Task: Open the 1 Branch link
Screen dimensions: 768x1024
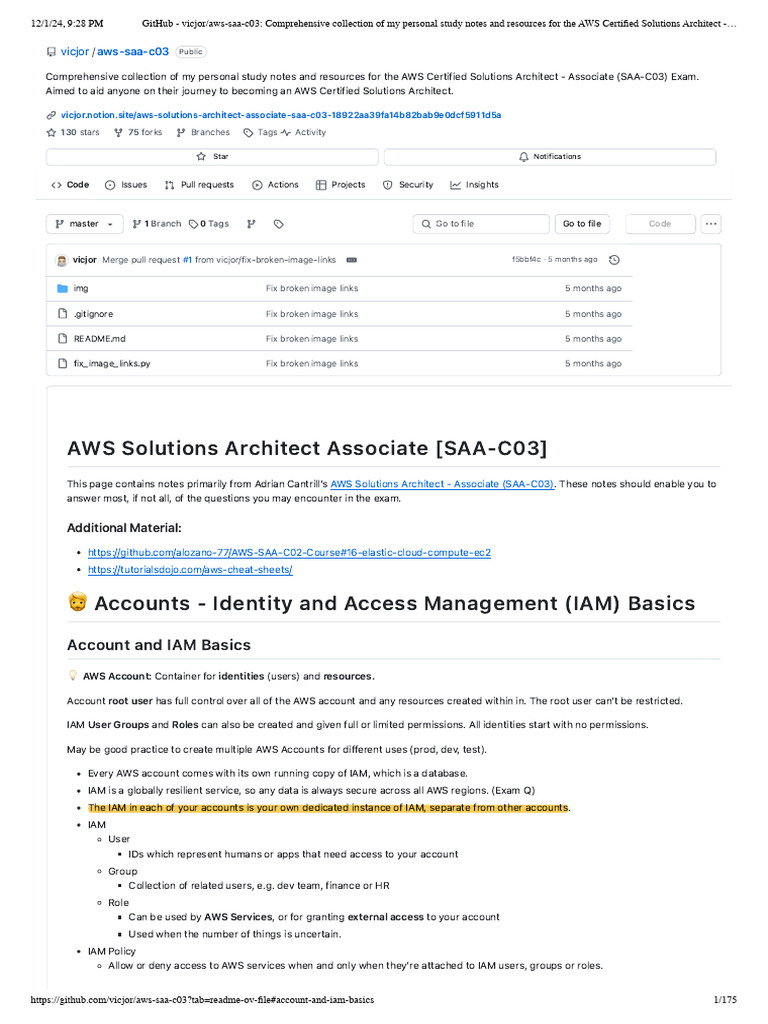Action: pyautogui.click(x=157, y=224)
